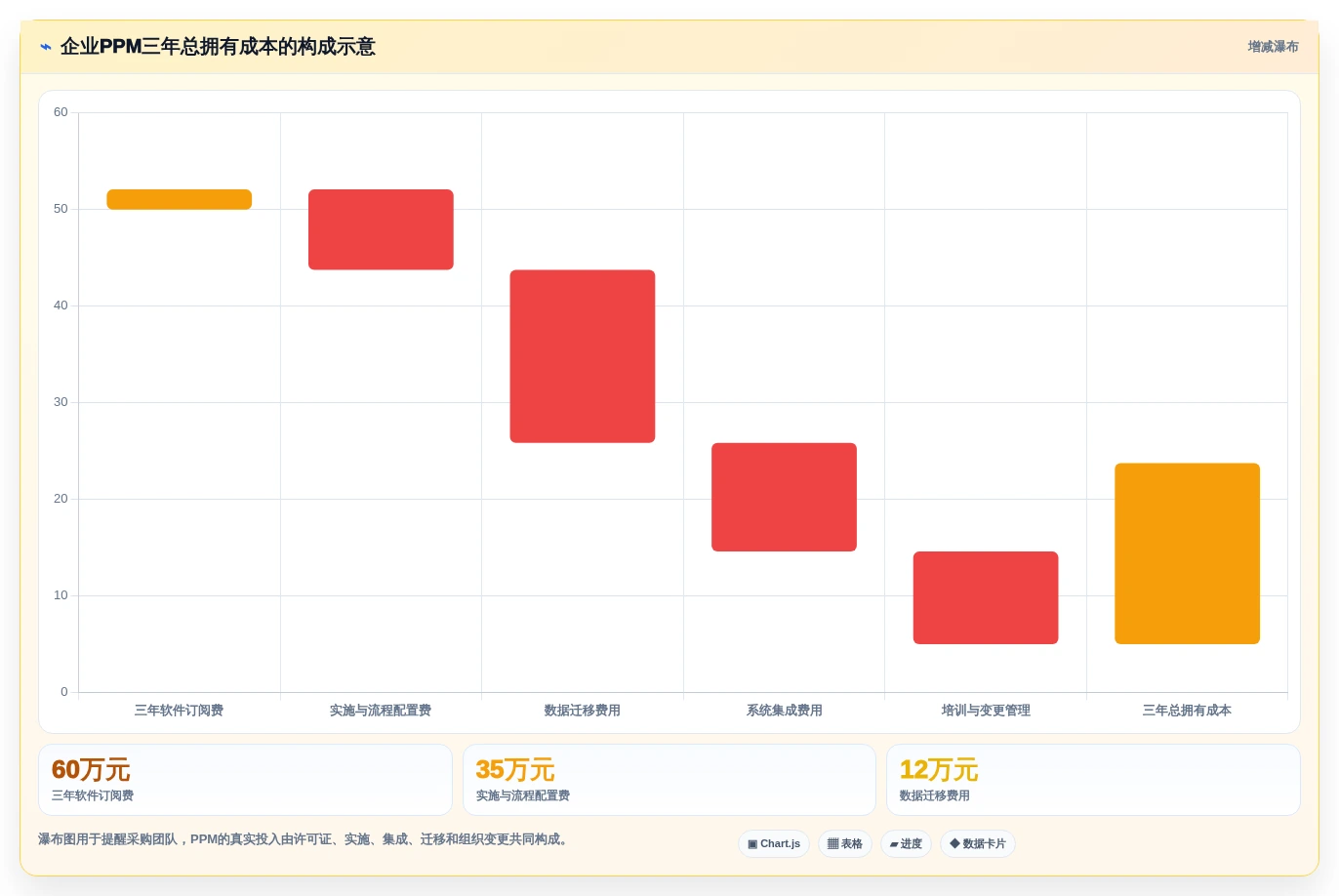The width and height of the screenshot is (1339, 896).
Task: Select the orange 三年总拥有成本 bar
Action: pos(1187,553)
